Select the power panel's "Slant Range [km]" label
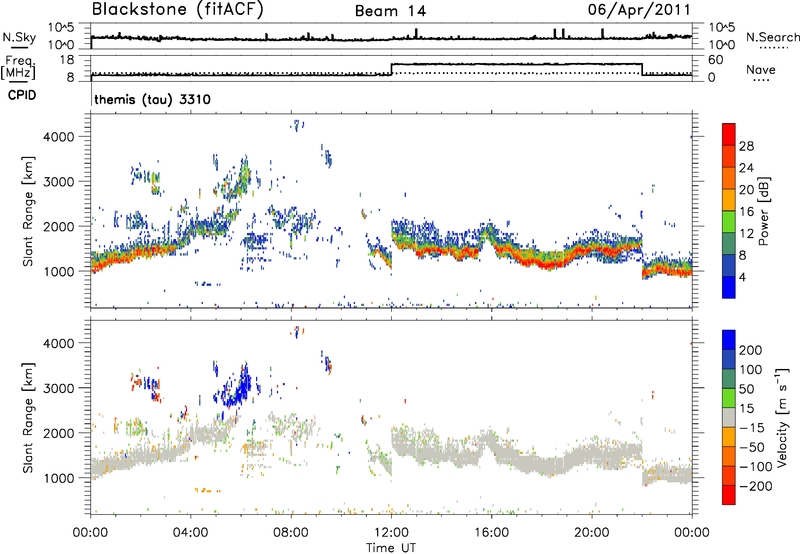 click(x=28, y=211)
